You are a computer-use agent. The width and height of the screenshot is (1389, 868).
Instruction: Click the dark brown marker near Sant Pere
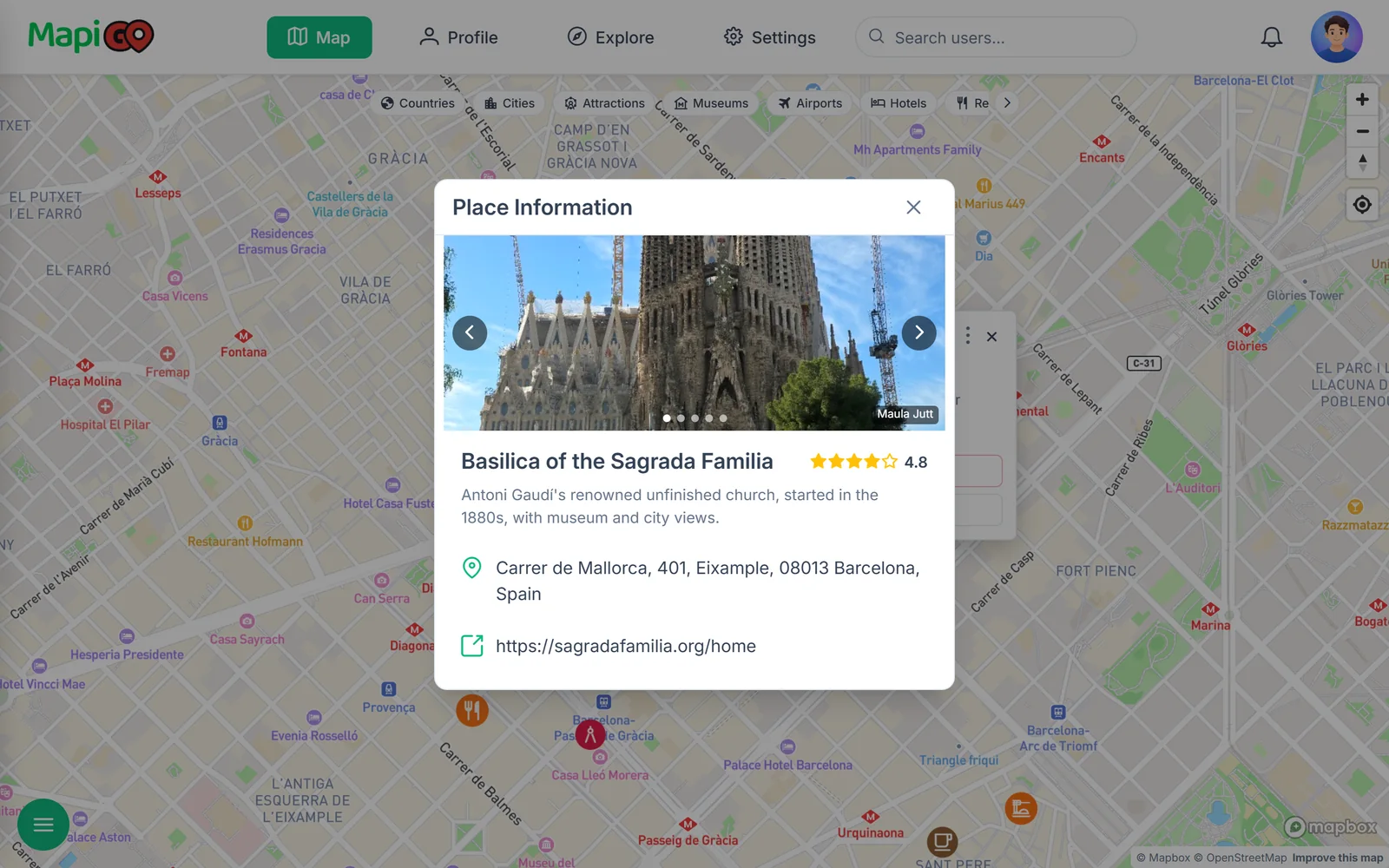(x=942, y=841)
